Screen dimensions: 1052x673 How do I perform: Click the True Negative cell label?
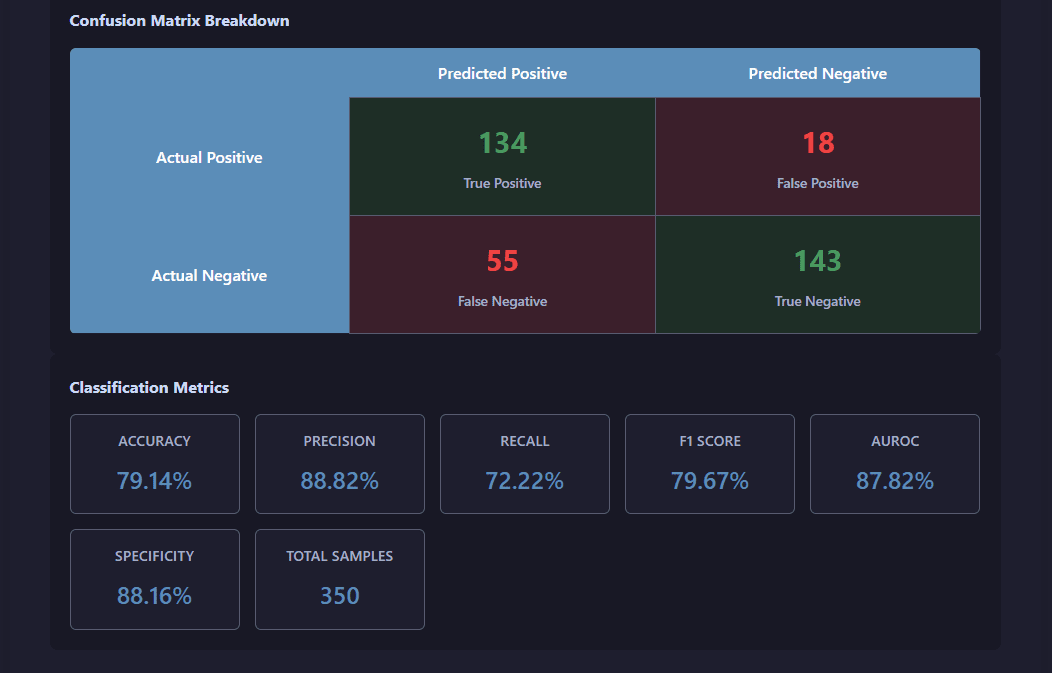point(818,301)
